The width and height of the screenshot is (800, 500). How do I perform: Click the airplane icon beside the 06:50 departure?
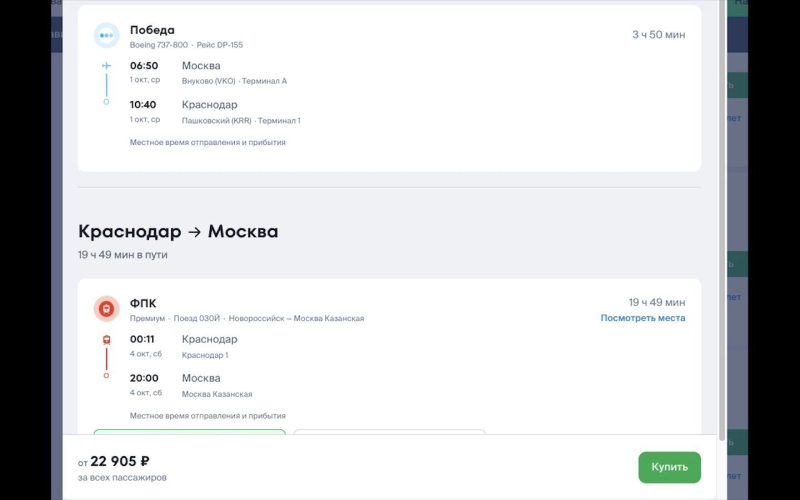(x=106, y=66)
